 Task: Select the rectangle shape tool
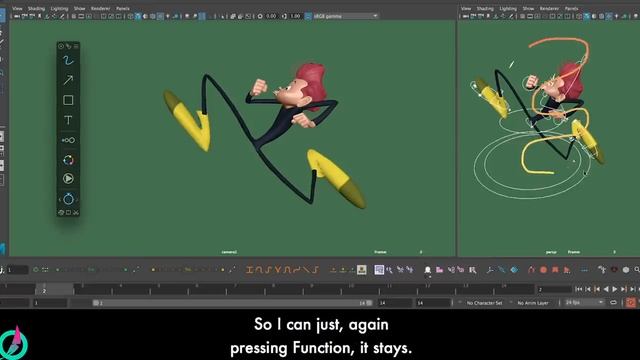point(68,100)
